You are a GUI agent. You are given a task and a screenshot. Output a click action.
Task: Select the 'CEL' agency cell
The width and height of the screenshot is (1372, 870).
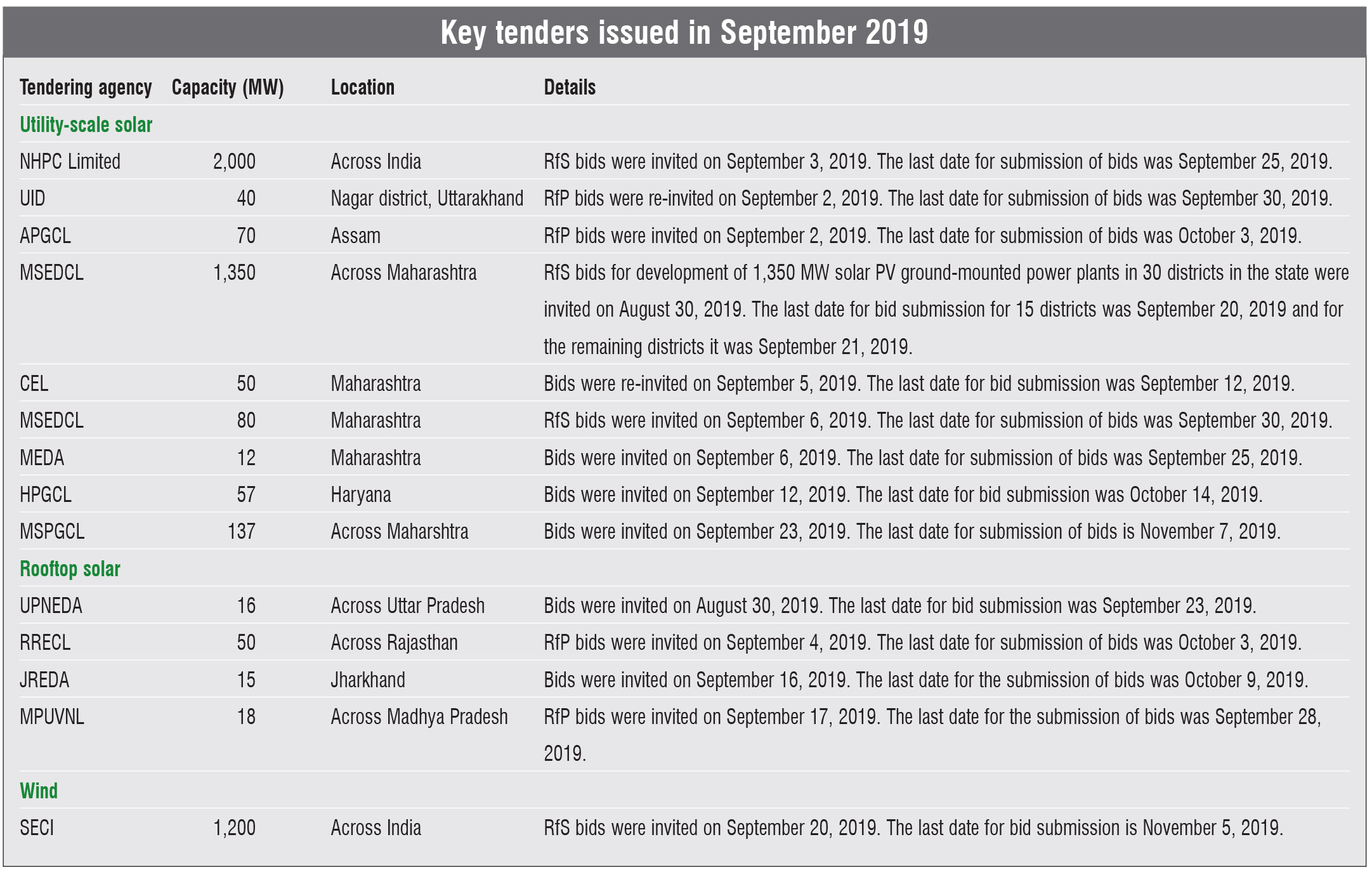tap(34, 384)
